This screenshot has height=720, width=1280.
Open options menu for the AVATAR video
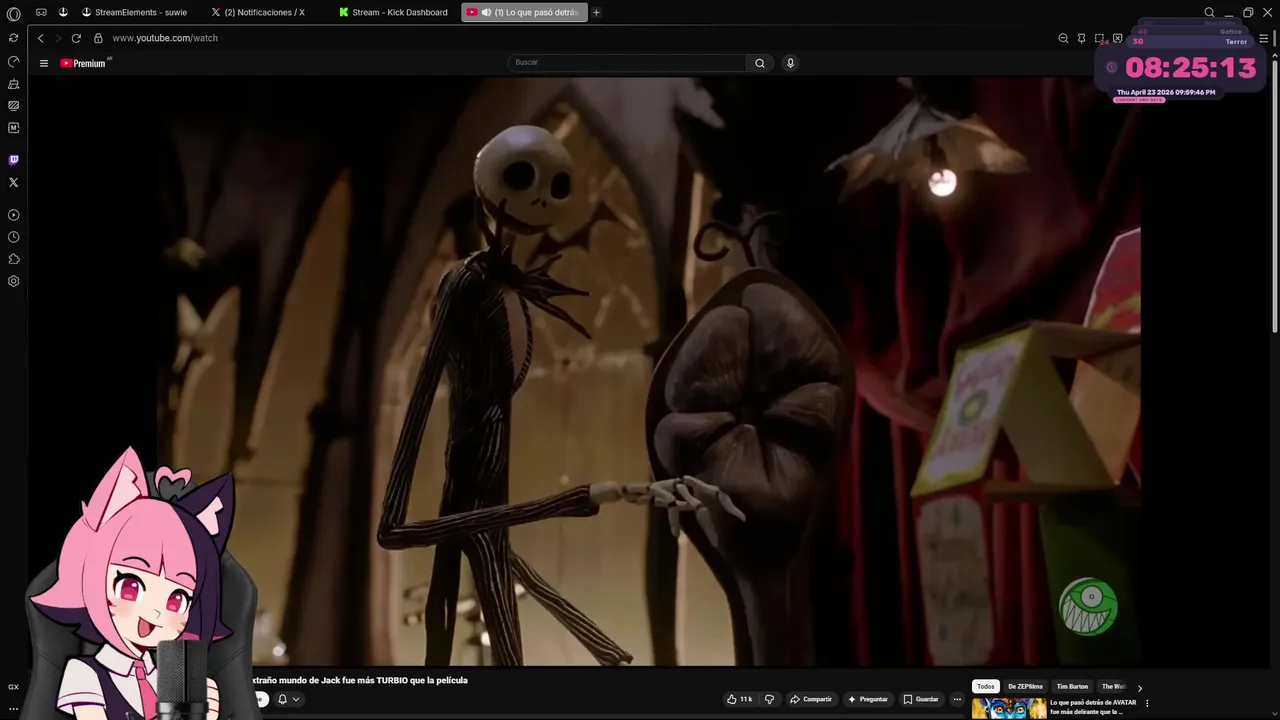point(1147,703)
